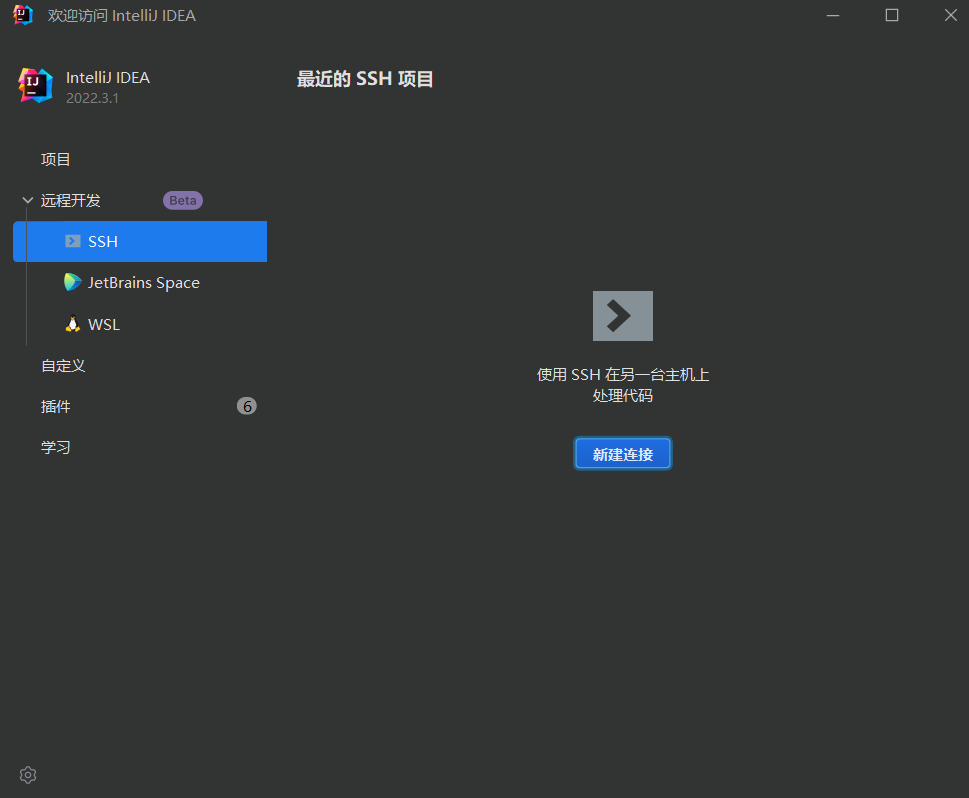Image resolution: width=969 pixels, height=798 pixels.
Task: Click the SSH terminal icon in sidebar
Action: 73,241
